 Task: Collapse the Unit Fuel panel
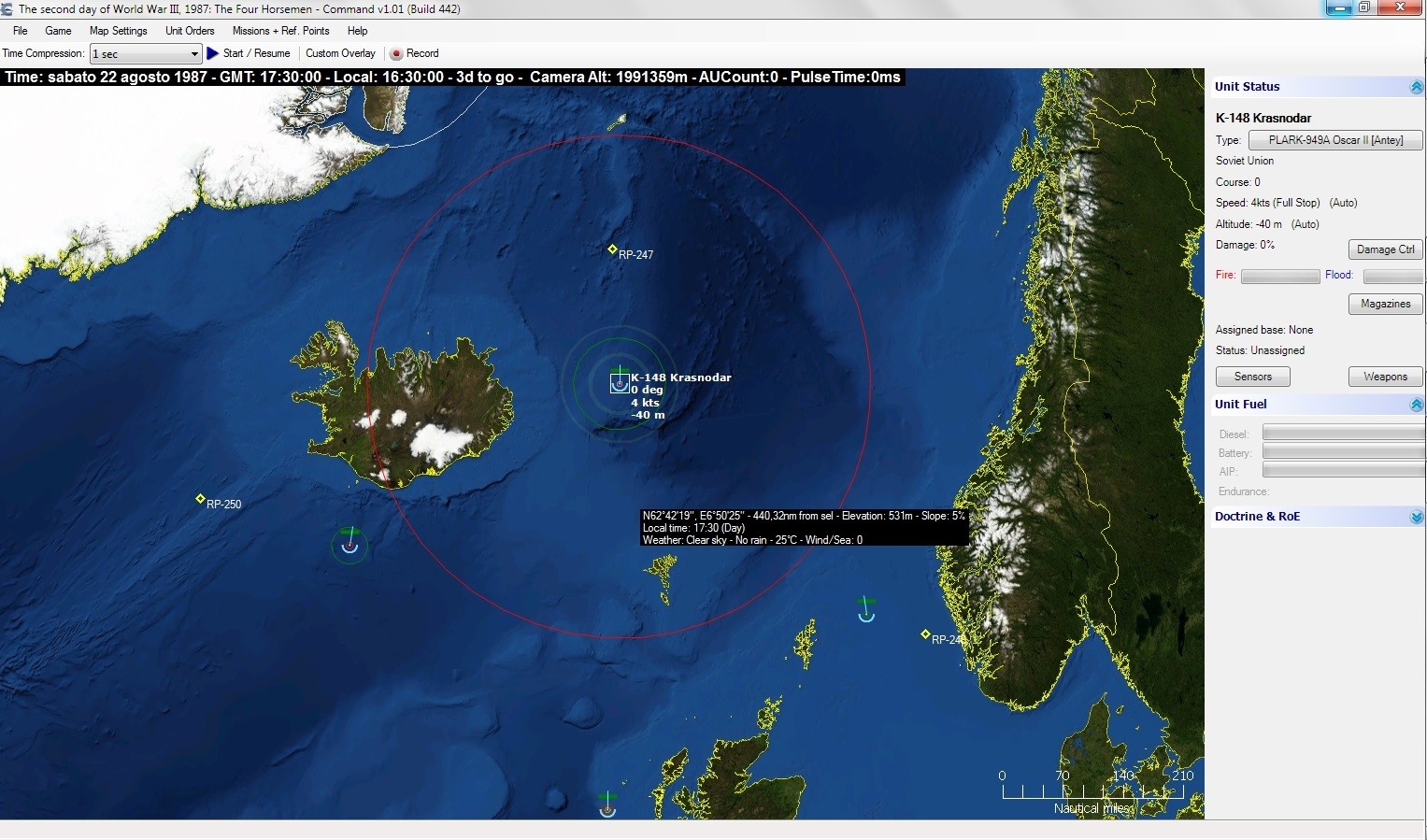pyautogui.click(x=1416, y=405)
